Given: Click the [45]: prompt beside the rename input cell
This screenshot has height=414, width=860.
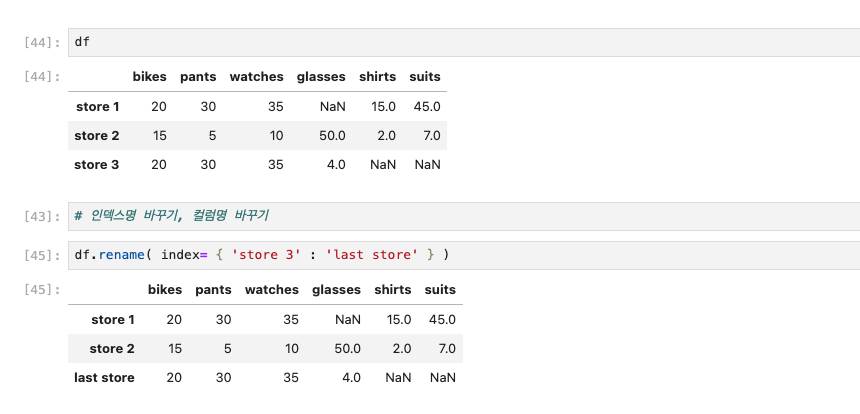Looking at the screenshot, I should click(42, 256).
